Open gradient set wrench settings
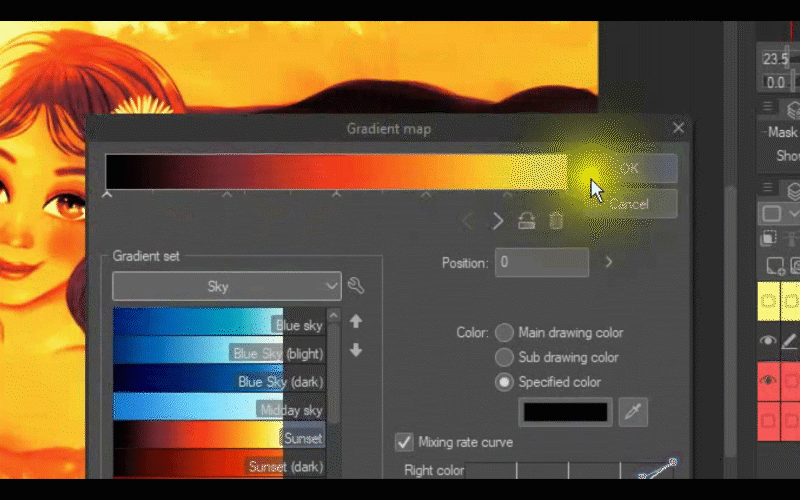 pos(356,286)
